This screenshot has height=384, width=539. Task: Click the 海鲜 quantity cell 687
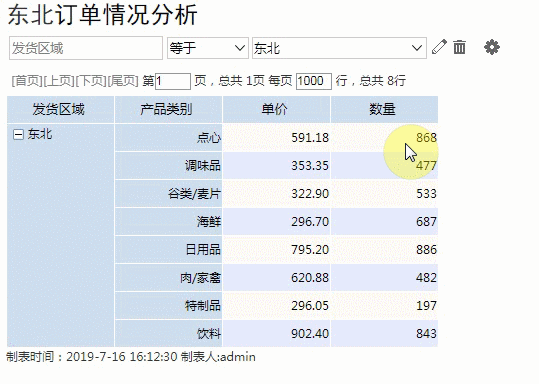(384, 222)
